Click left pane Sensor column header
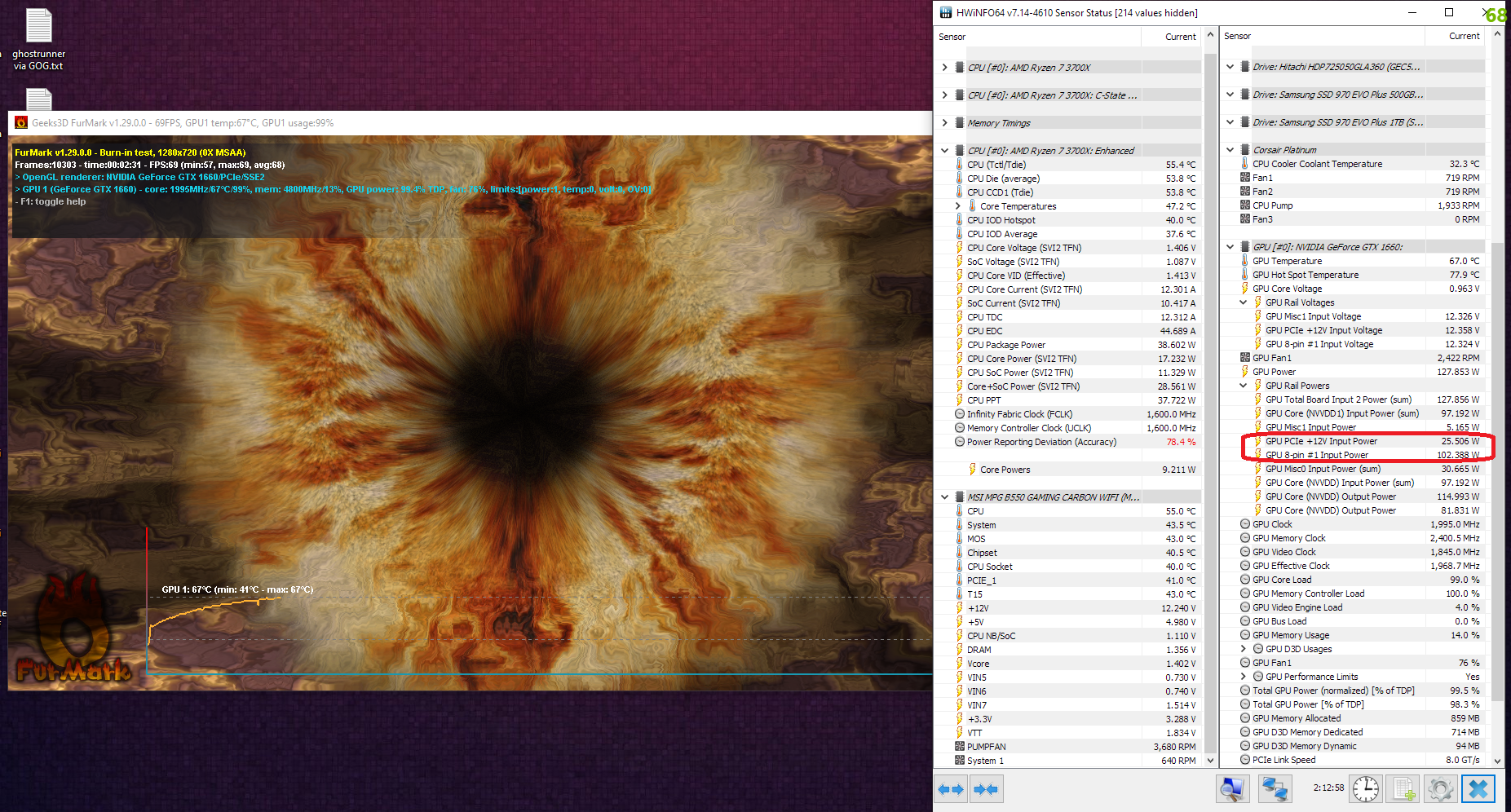 pos(1037,37)
